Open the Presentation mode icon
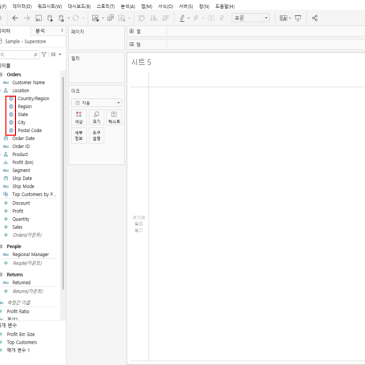365x365 pixels. [298, 18]
